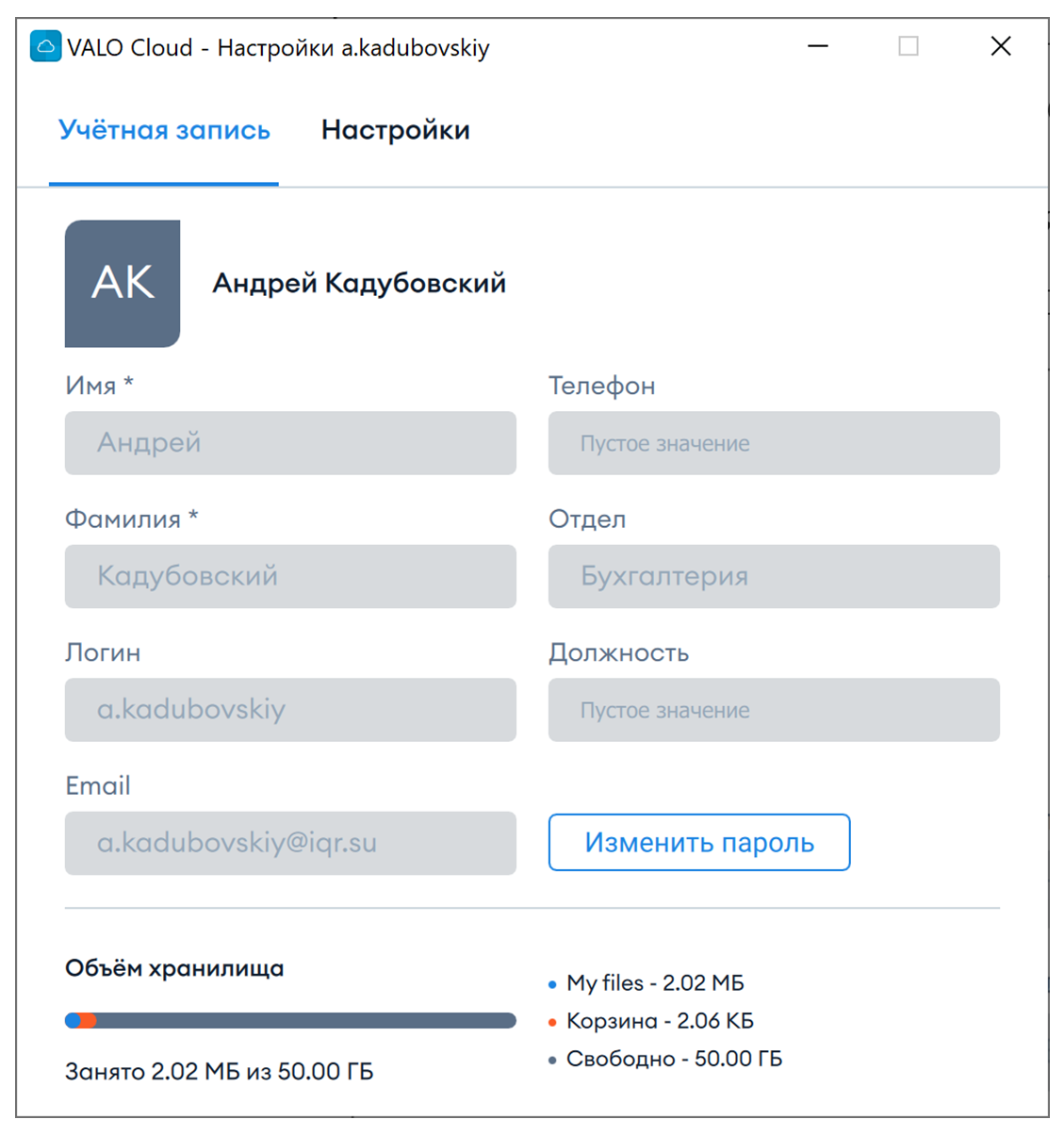
Task: Click the AK avatar thumbnail
Action: (x=123, y=284)
